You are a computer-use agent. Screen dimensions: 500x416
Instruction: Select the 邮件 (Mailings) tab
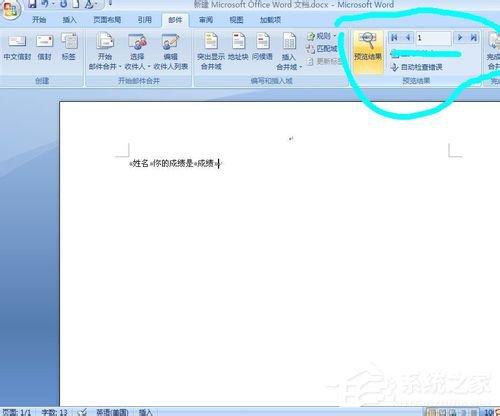175,20
